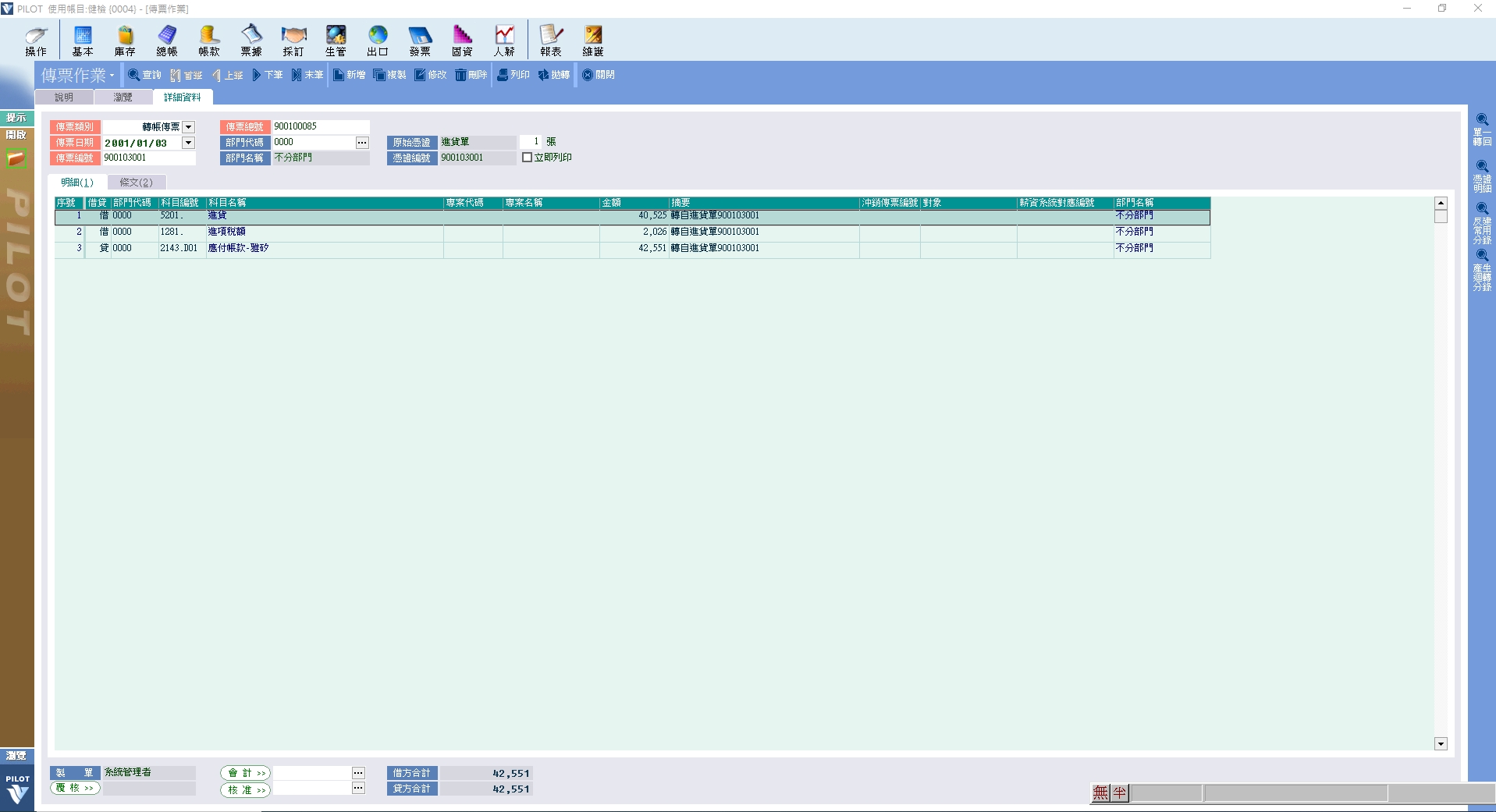Click the 部門代碼 ellipsis lookup button
Viewport: 1496px width, 812px height.
tap(362, 143)
